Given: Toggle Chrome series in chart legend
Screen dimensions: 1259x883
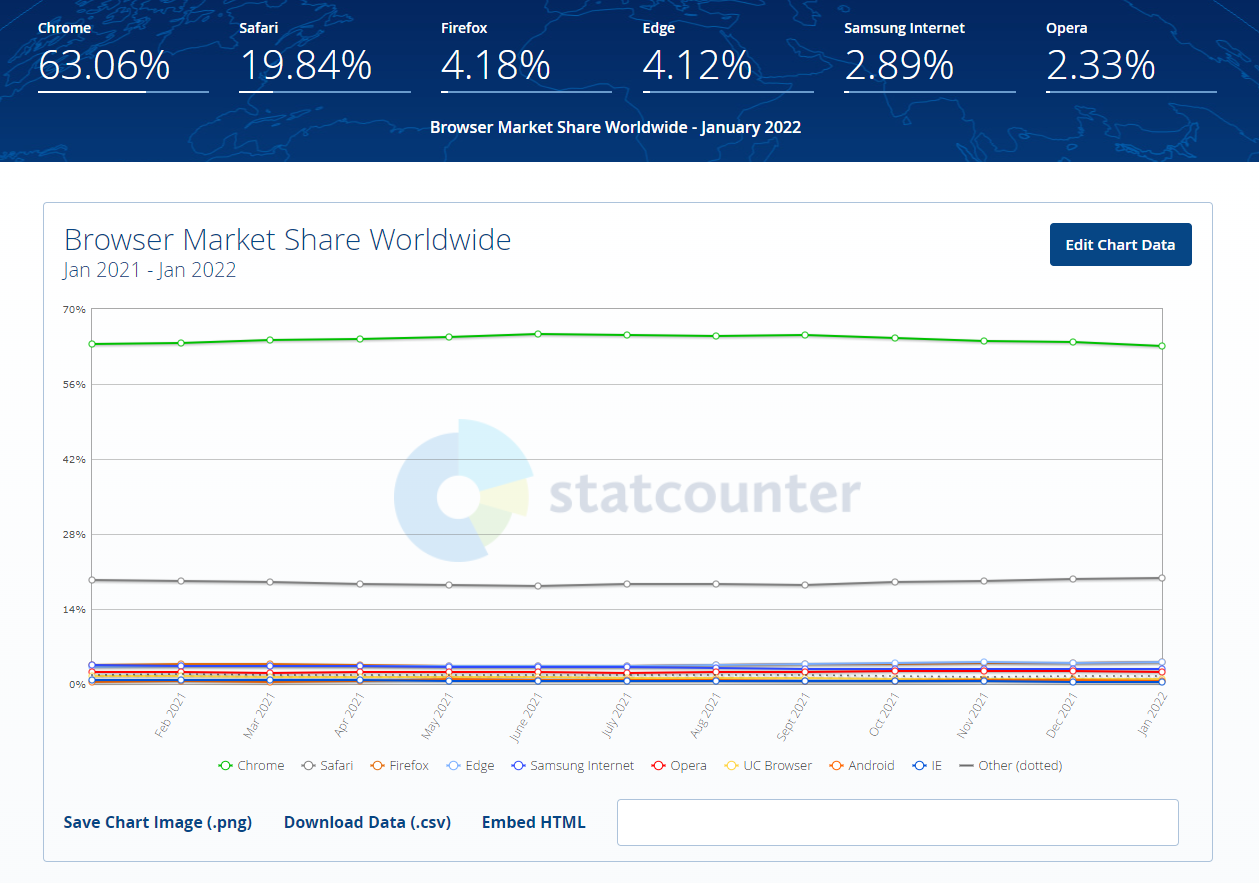Looking at the screenshot, I should pyautogui.click(x=251, y=766).
